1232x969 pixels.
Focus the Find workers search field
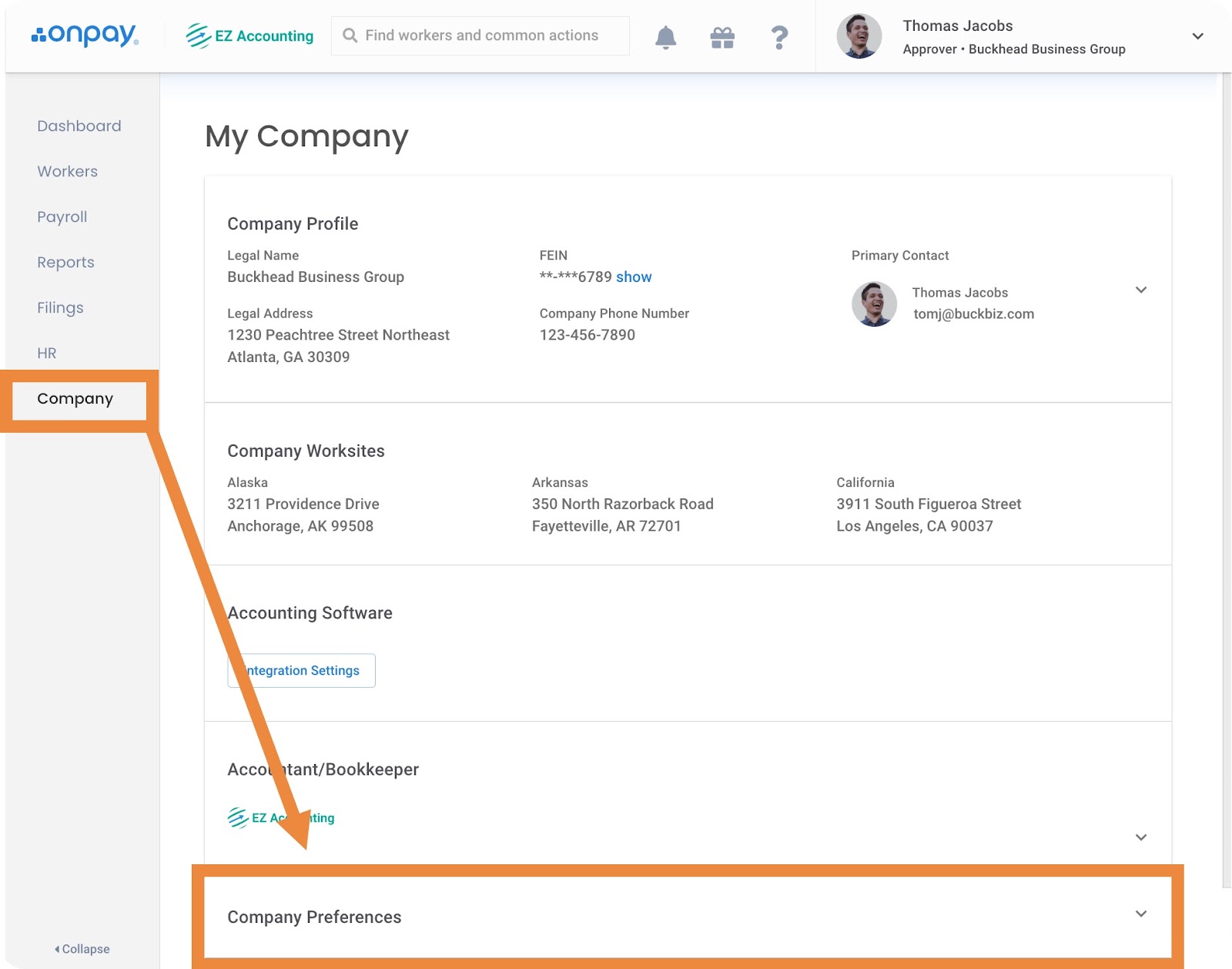[x=481, y=35]
